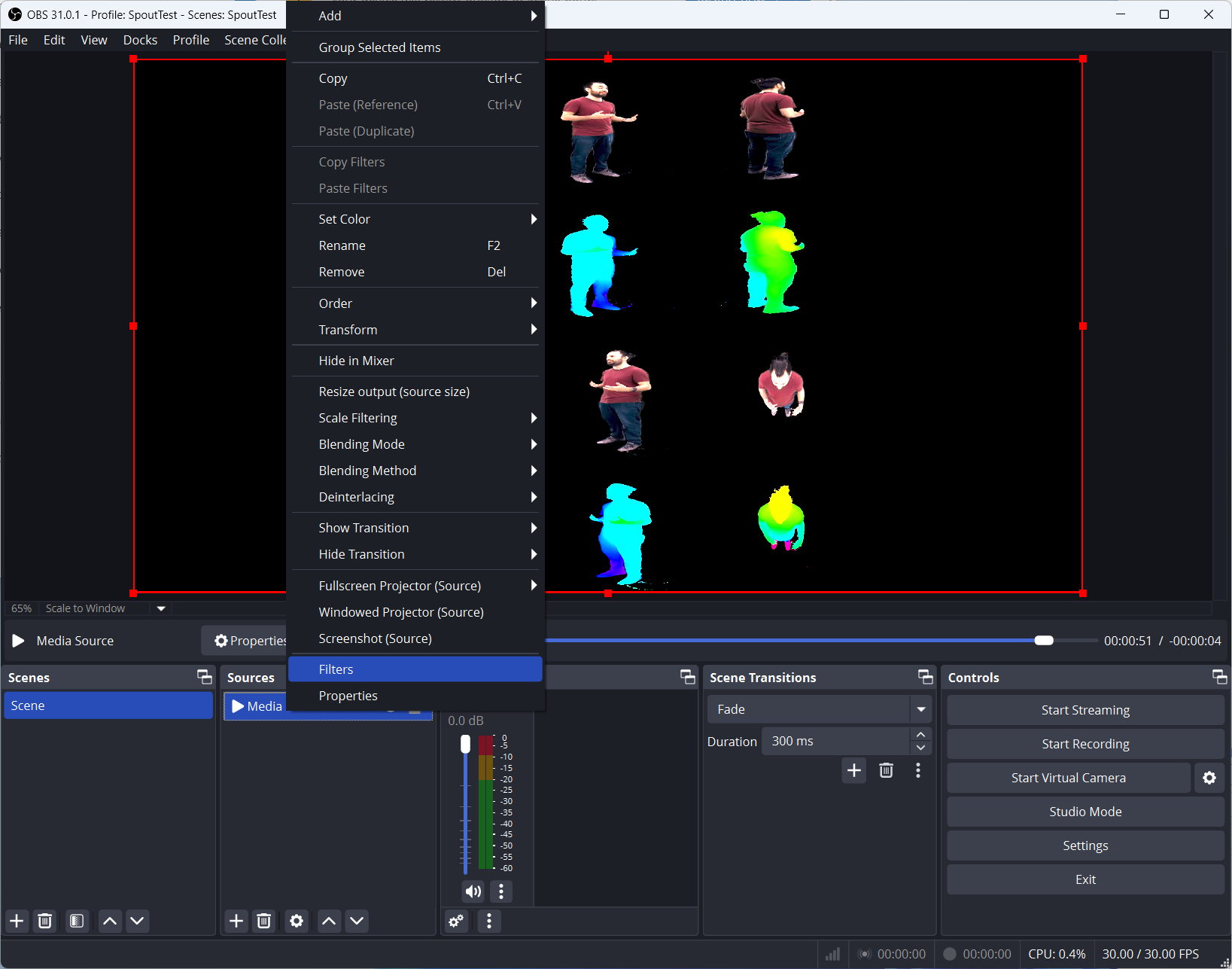The width and height of the screenshot is (1232, 969).
Task: Click the Start Streaming button
Action: point(1084,710)
